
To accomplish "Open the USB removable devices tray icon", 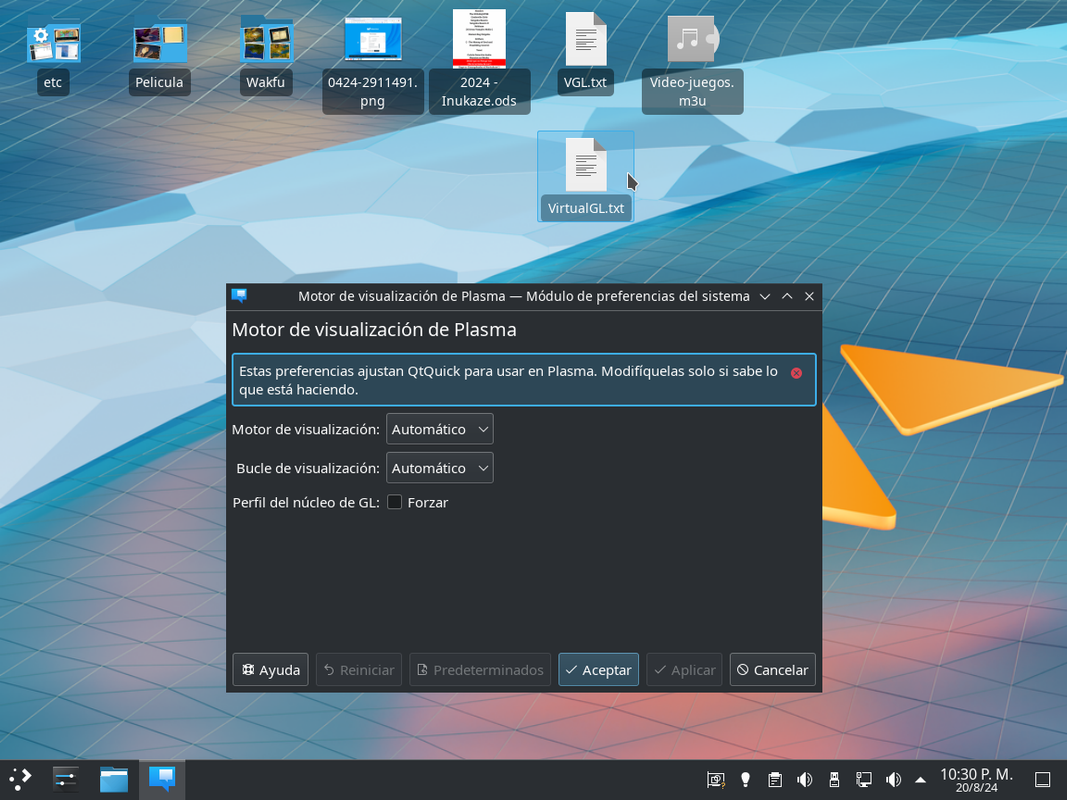I will (x=834, y=780).
